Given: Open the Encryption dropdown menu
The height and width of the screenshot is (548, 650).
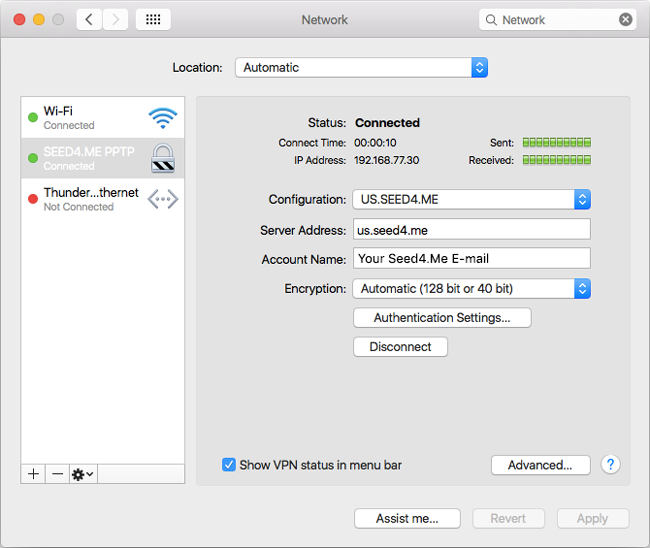Looking at the screenshot, I should pyautogui.click(x=471, y=288).
